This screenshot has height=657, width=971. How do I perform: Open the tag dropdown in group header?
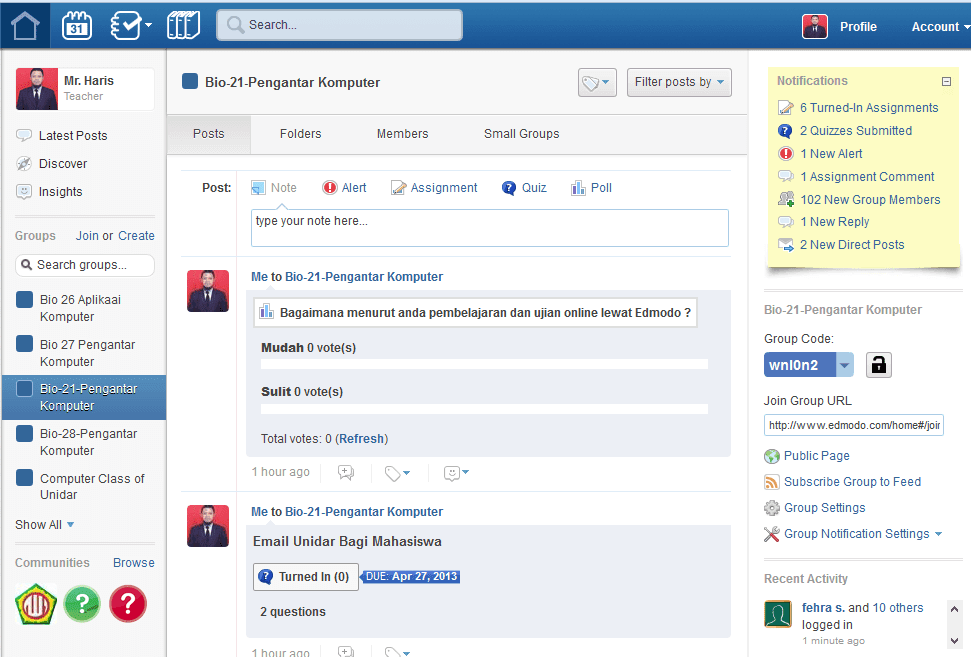pos(597,82)
